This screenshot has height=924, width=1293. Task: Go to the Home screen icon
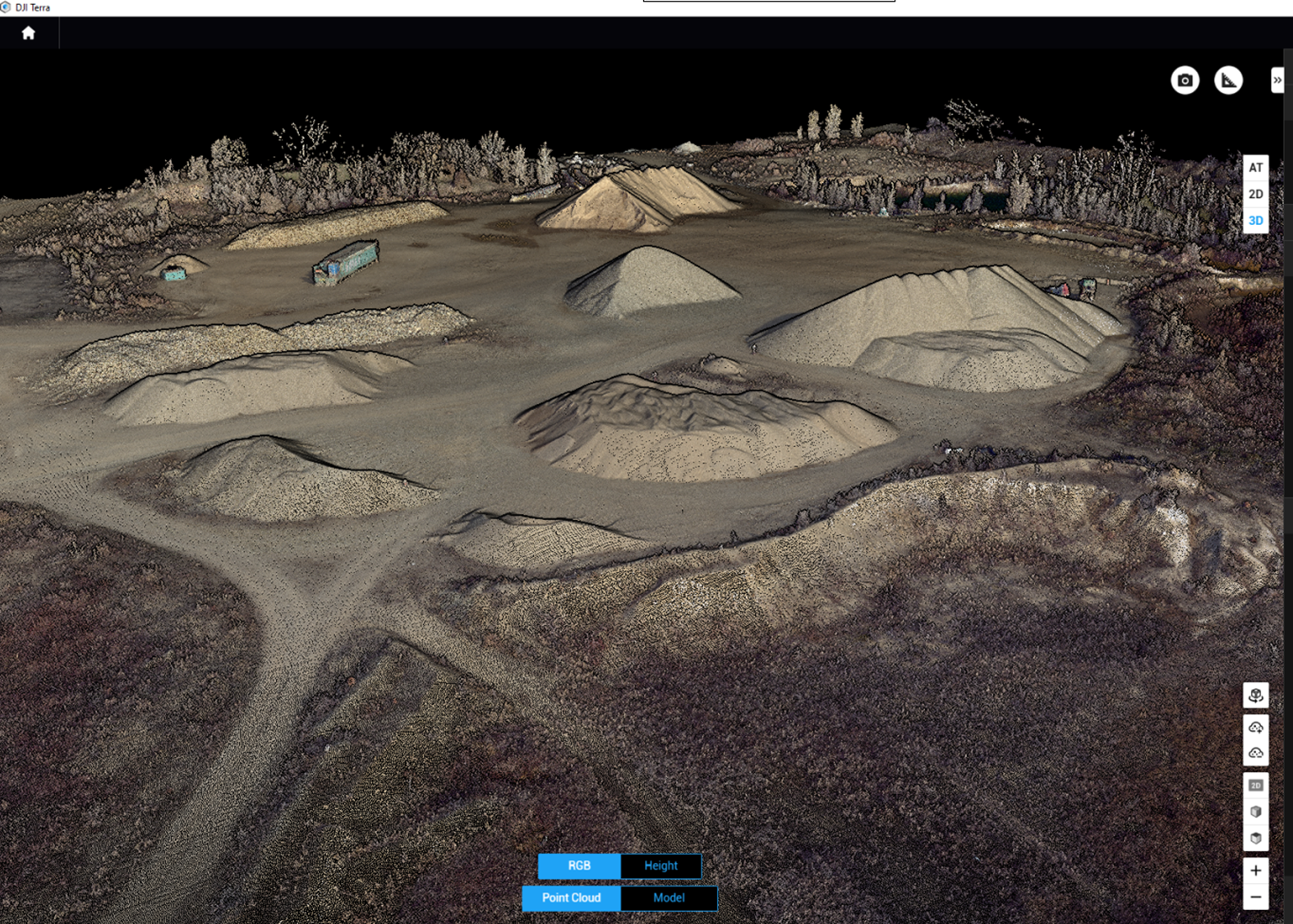[x=29, y=33]
